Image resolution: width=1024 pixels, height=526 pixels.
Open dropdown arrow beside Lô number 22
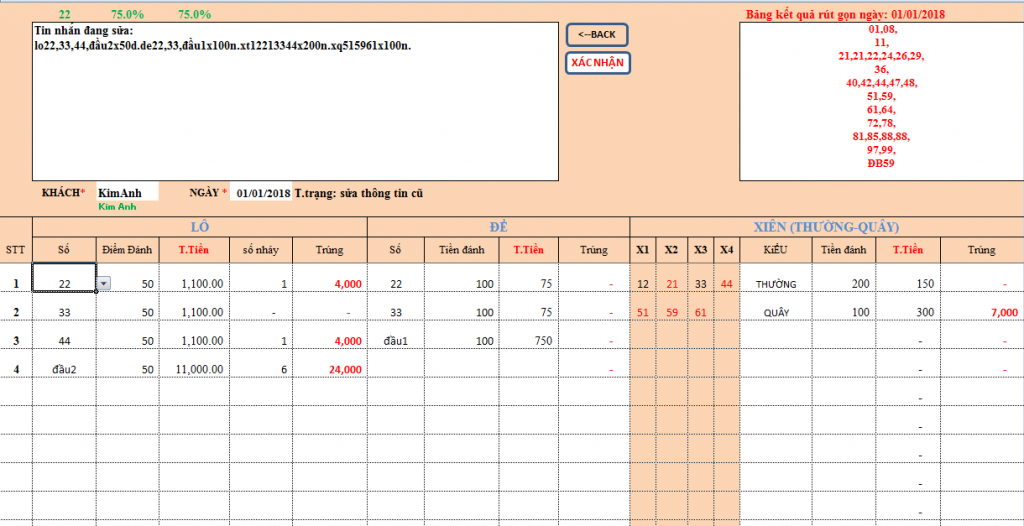point(105,284)
